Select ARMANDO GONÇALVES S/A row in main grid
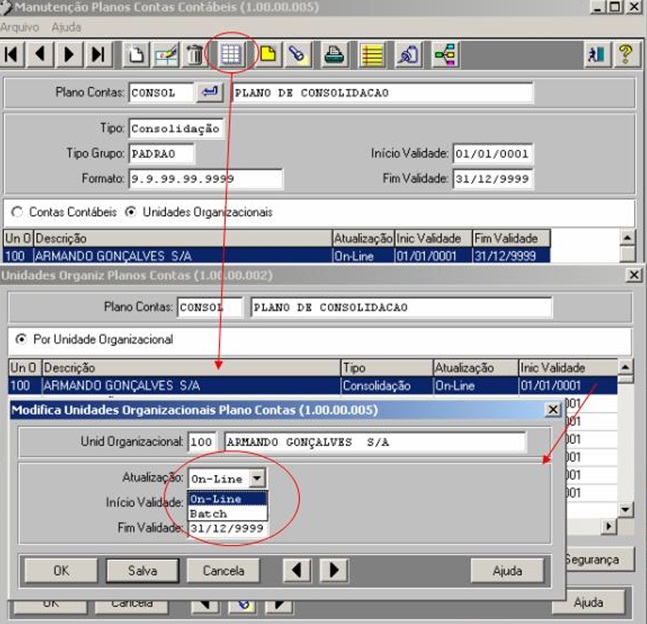Screen dimensions: 647x624 point(276,256)
